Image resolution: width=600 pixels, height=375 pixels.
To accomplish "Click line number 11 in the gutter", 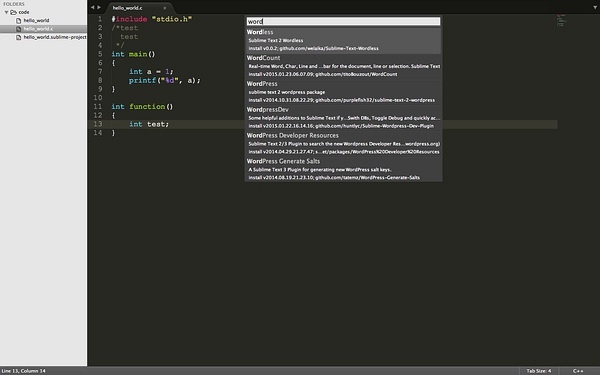I will [98, 106].
